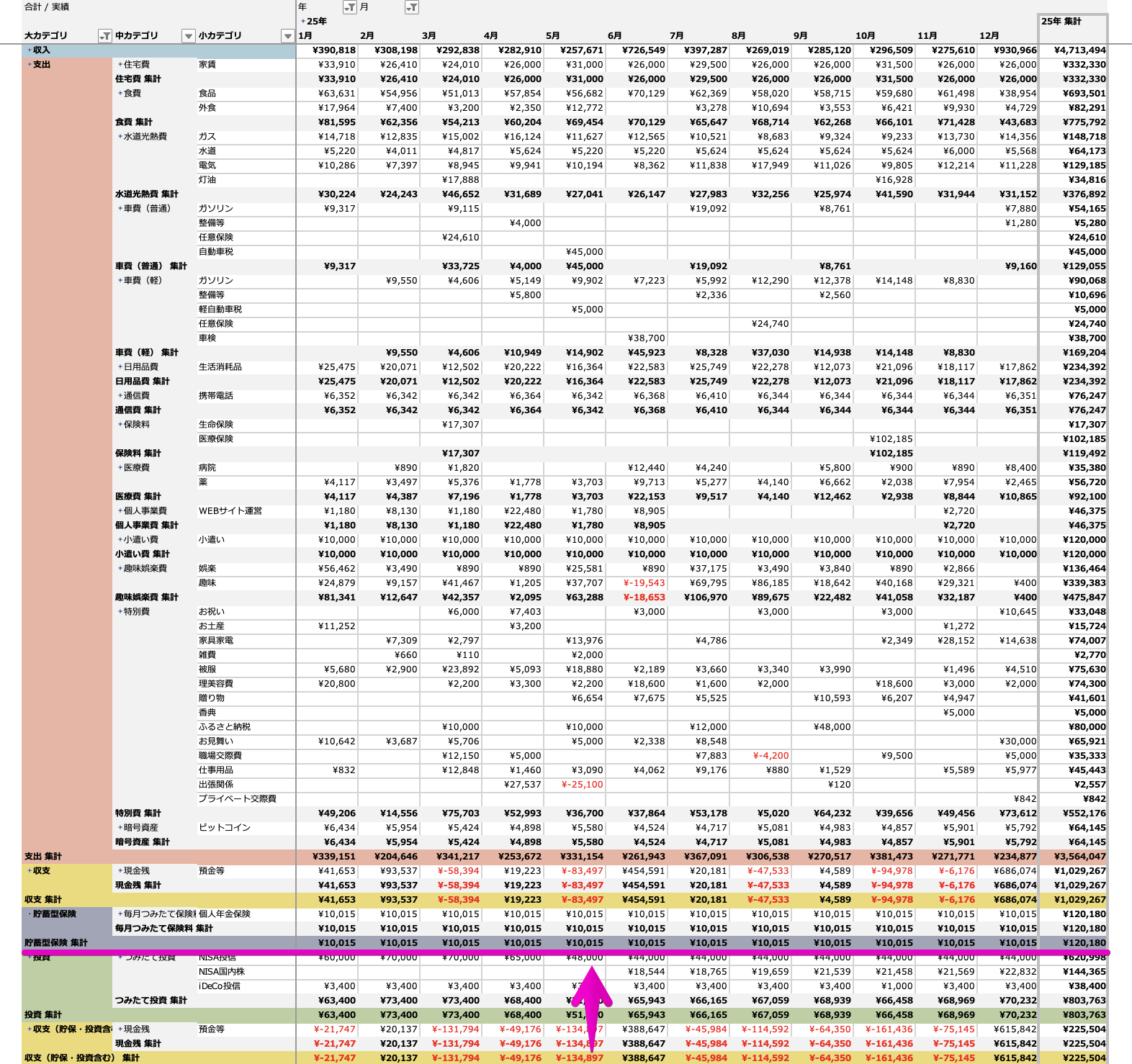Toggle the 住宅費 group expand icon
Screen dimensions: 1132x1064
click(120, 65)
